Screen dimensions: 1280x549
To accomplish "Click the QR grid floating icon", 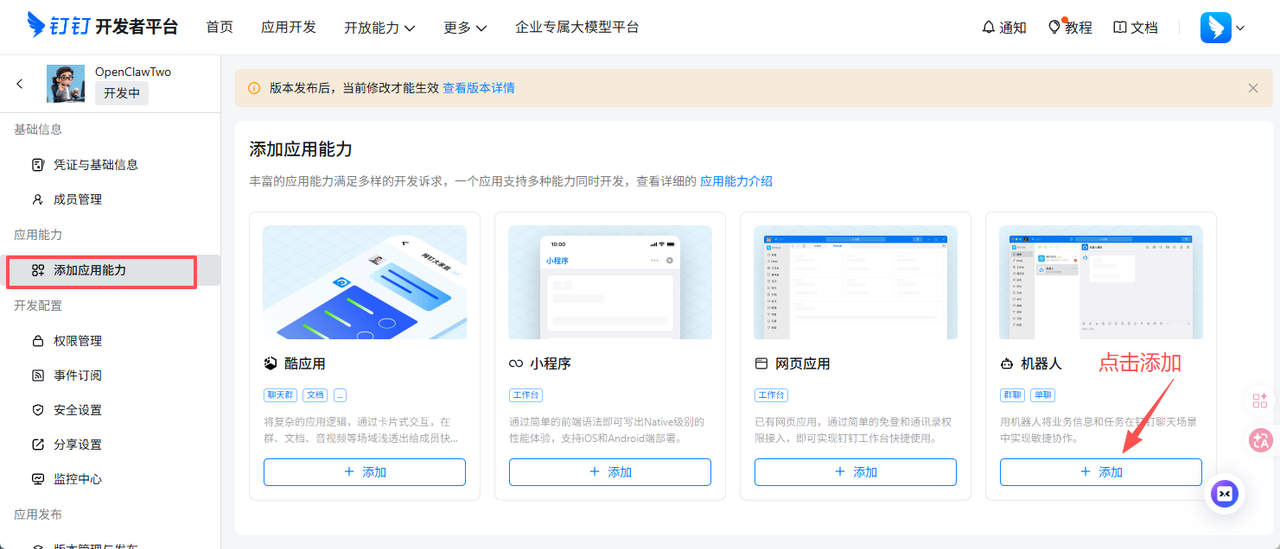I will (1260, 401).
